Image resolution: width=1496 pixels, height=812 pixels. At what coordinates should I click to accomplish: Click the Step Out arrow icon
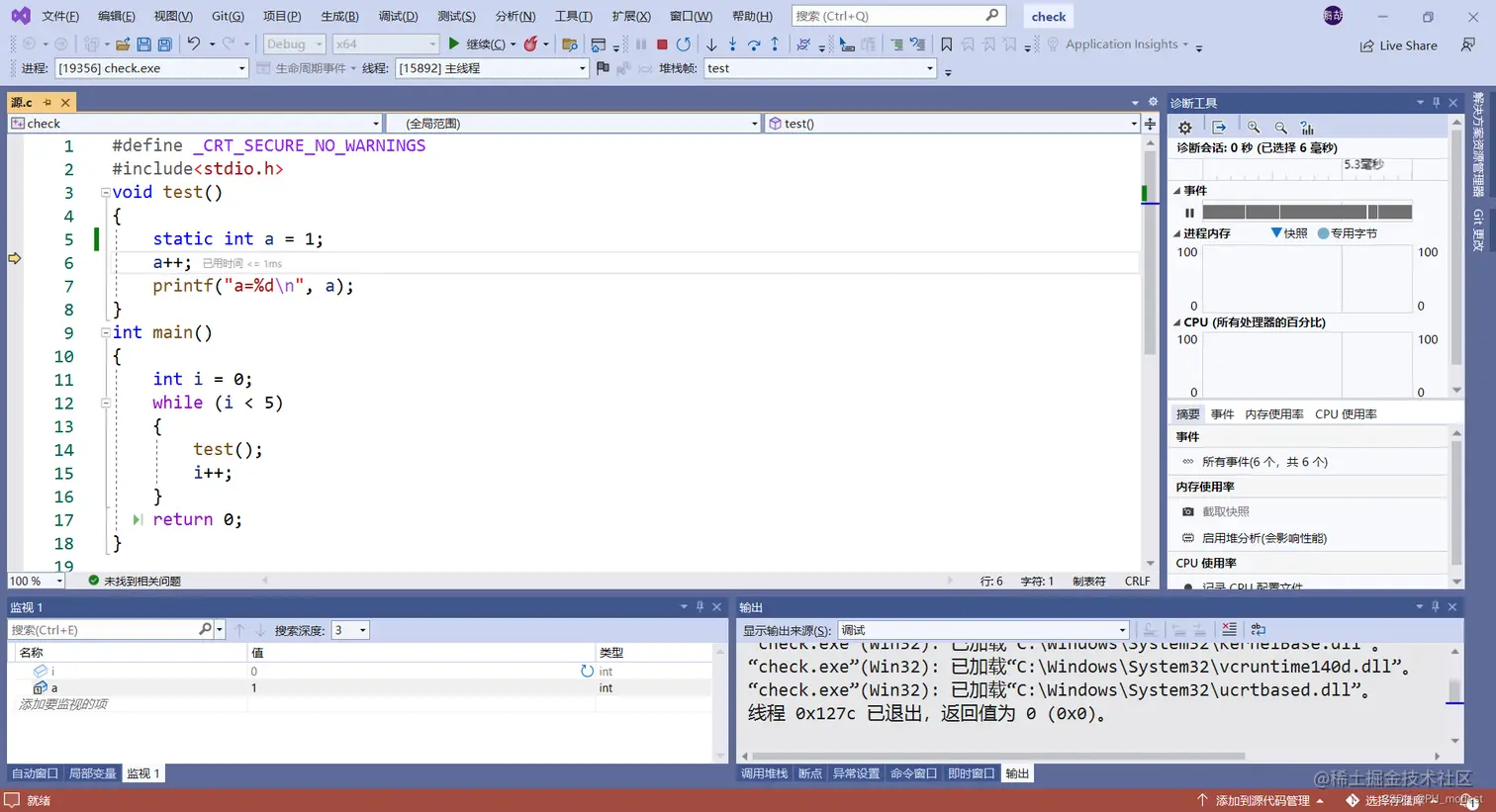coord(775,45)
